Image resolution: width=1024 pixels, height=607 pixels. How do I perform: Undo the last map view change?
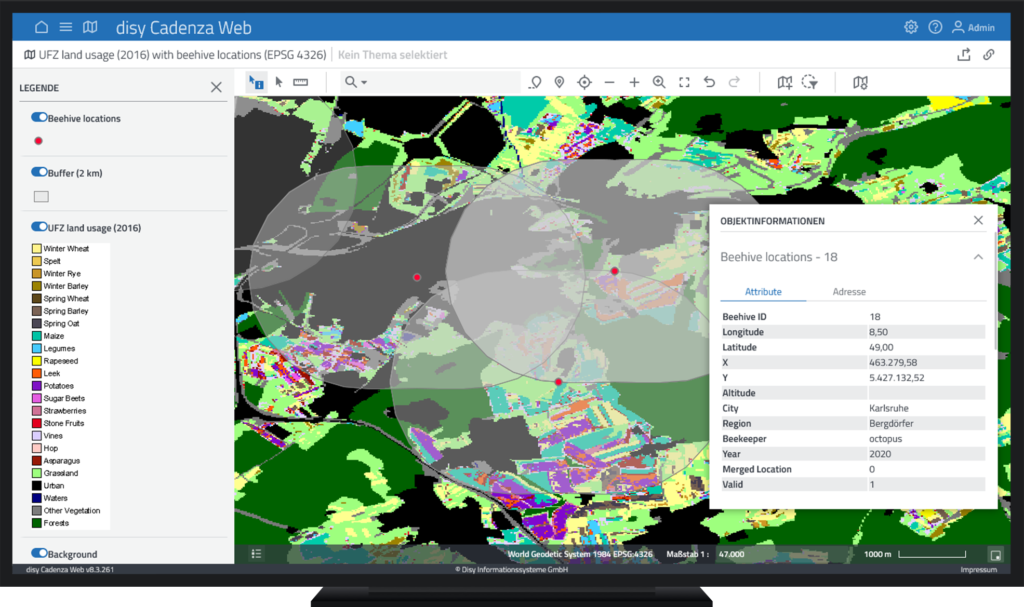click(709, 82)
